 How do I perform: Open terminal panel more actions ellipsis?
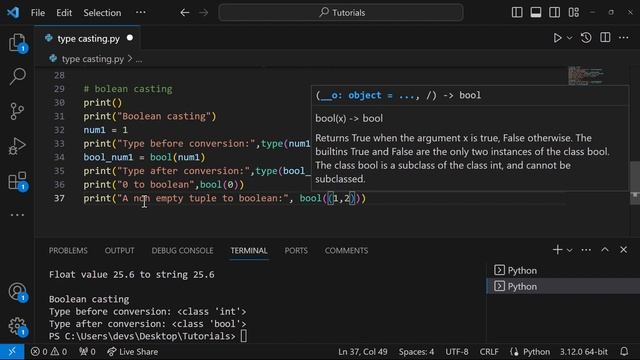click(x=586, y=250)
